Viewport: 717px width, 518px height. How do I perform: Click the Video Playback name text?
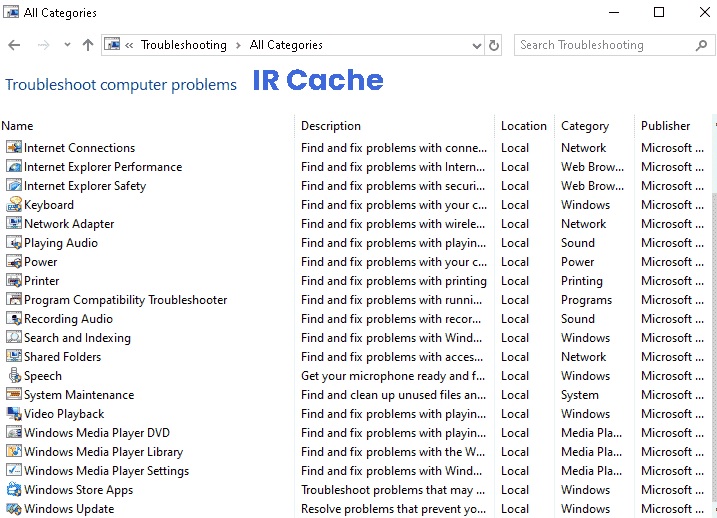[64, 414]
